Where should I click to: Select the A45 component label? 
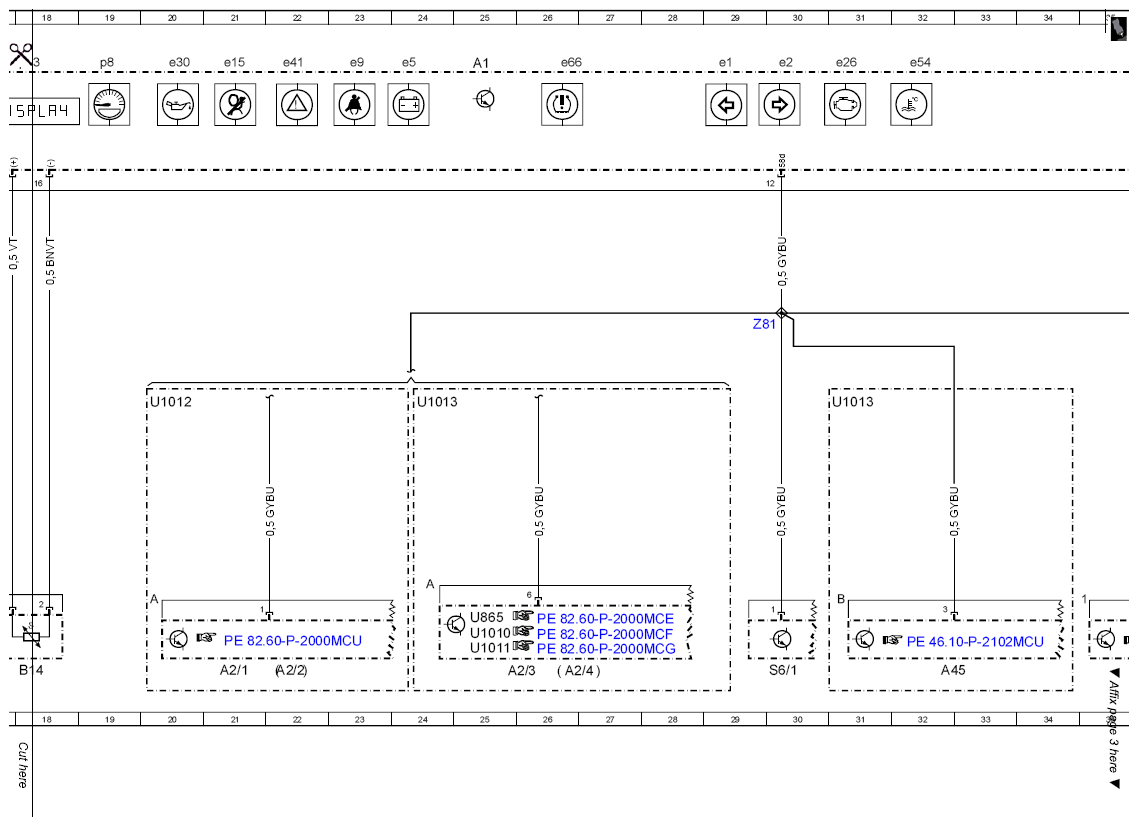(x=953, y=670)
